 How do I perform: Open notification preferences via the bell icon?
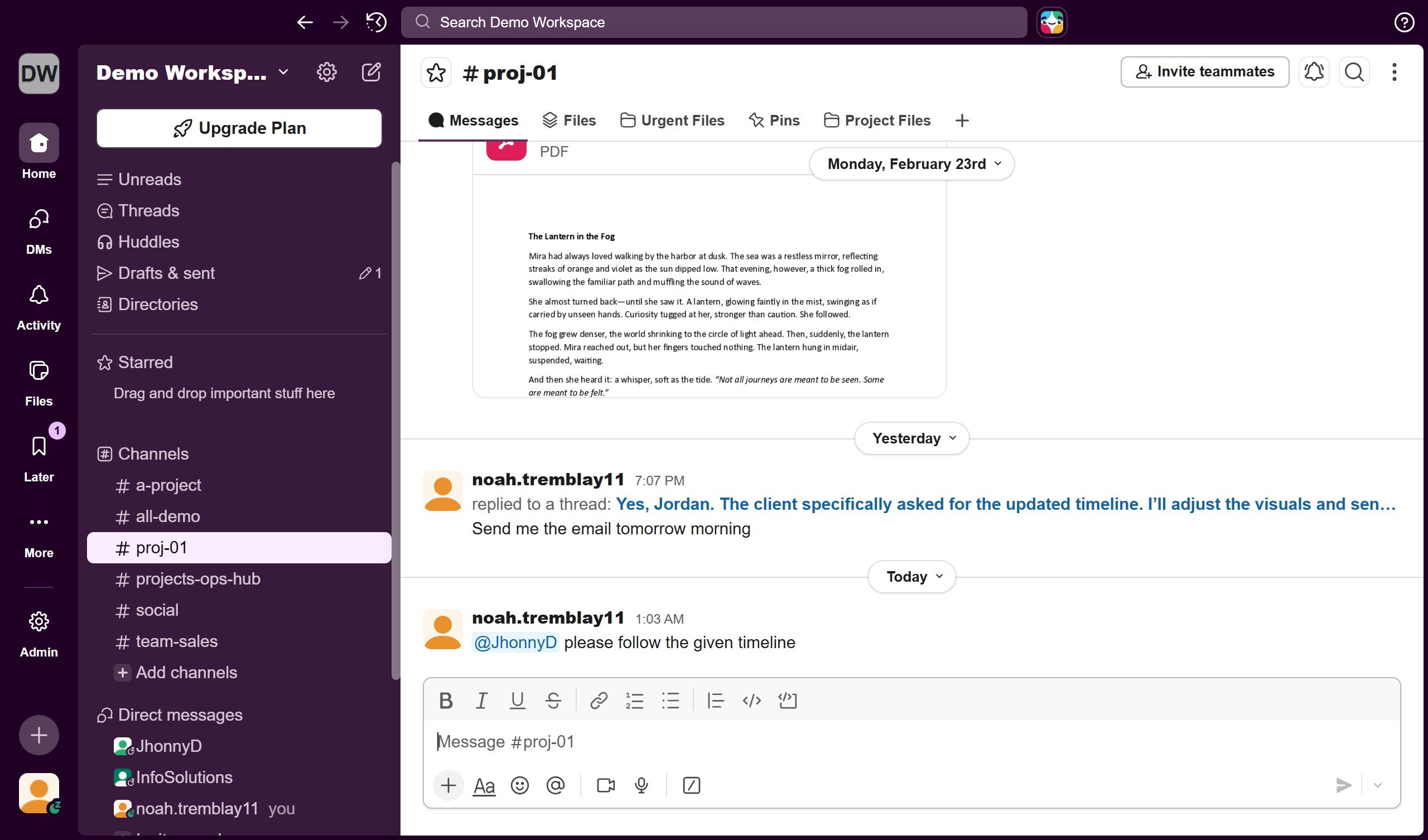point(1314,71)
